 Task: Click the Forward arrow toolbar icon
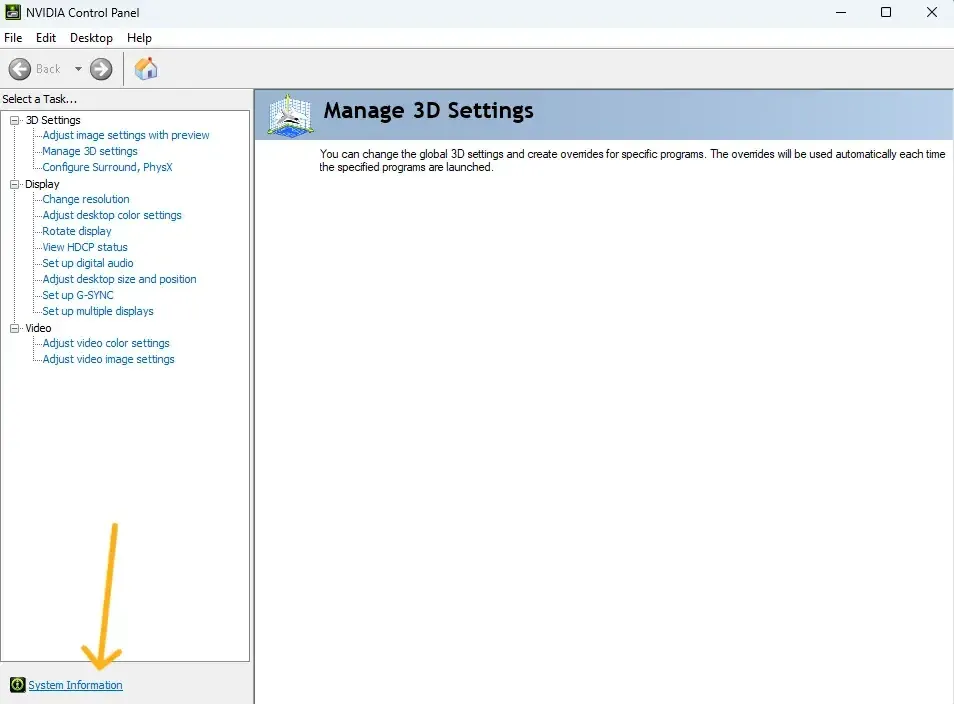[x=101, y=69]
